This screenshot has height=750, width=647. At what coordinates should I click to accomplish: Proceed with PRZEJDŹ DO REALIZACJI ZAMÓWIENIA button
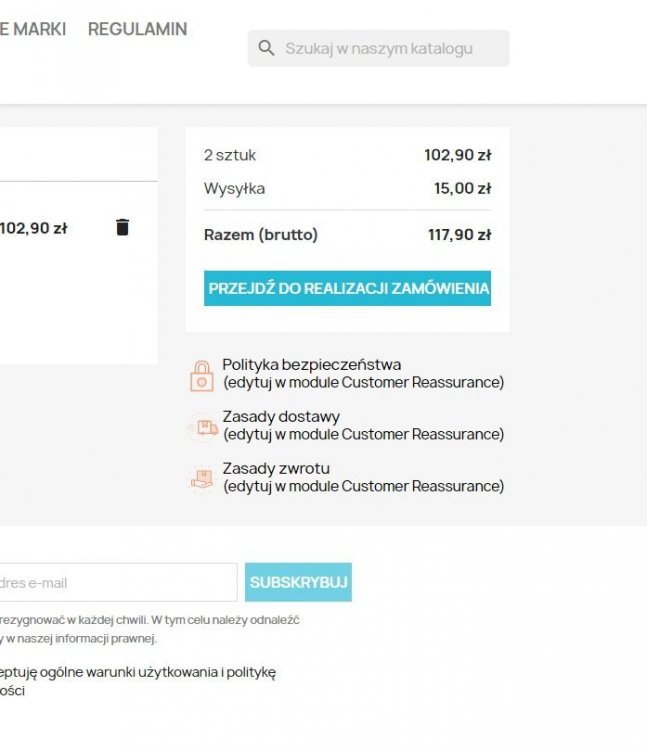(347, 288)
